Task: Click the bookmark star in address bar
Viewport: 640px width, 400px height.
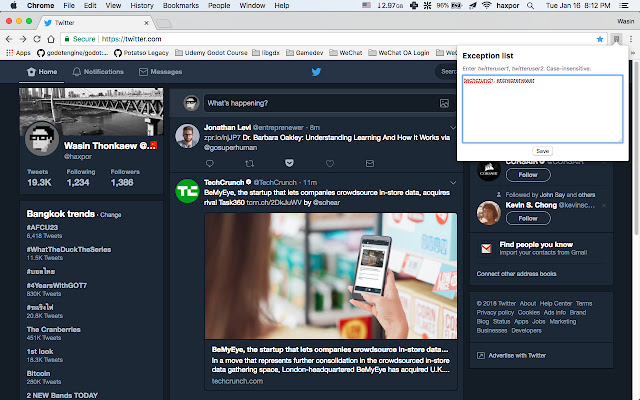Action: [600, 39]
